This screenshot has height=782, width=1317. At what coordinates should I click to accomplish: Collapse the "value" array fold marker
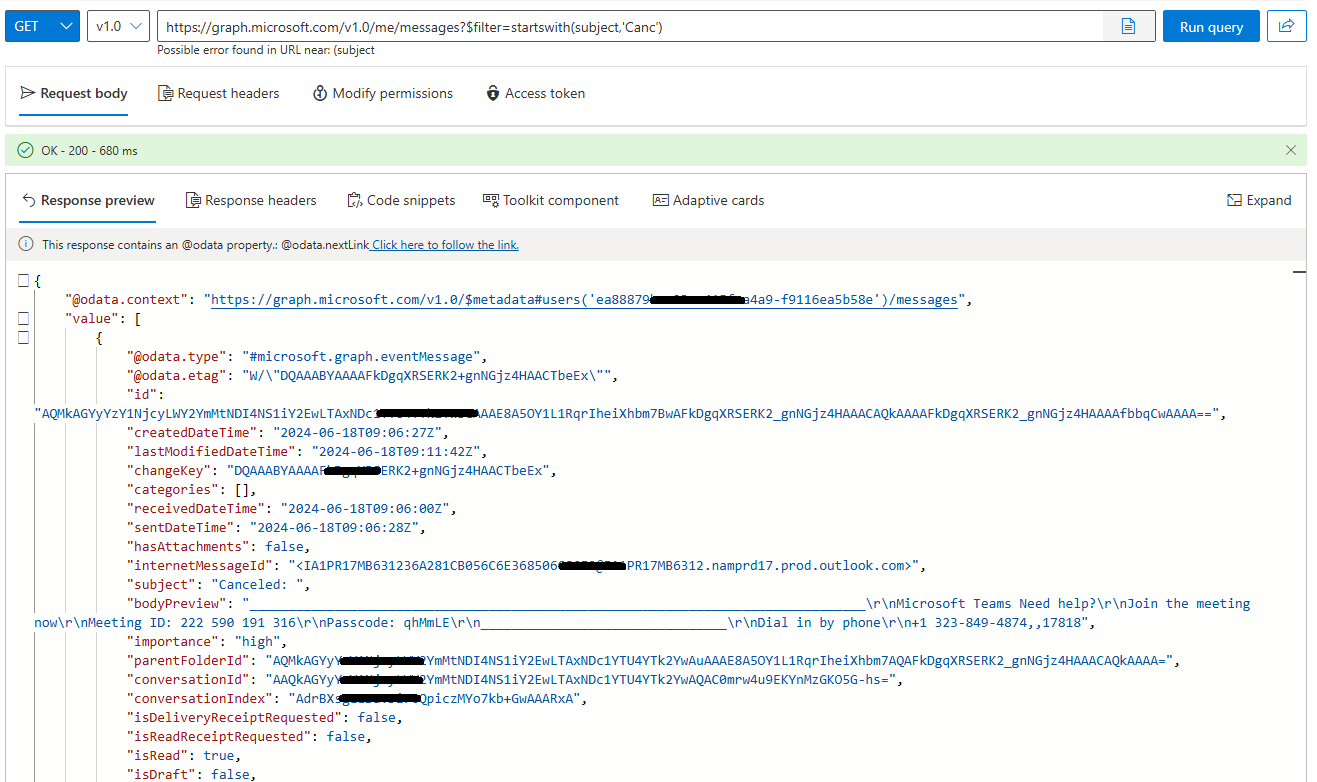coord(23,319)
